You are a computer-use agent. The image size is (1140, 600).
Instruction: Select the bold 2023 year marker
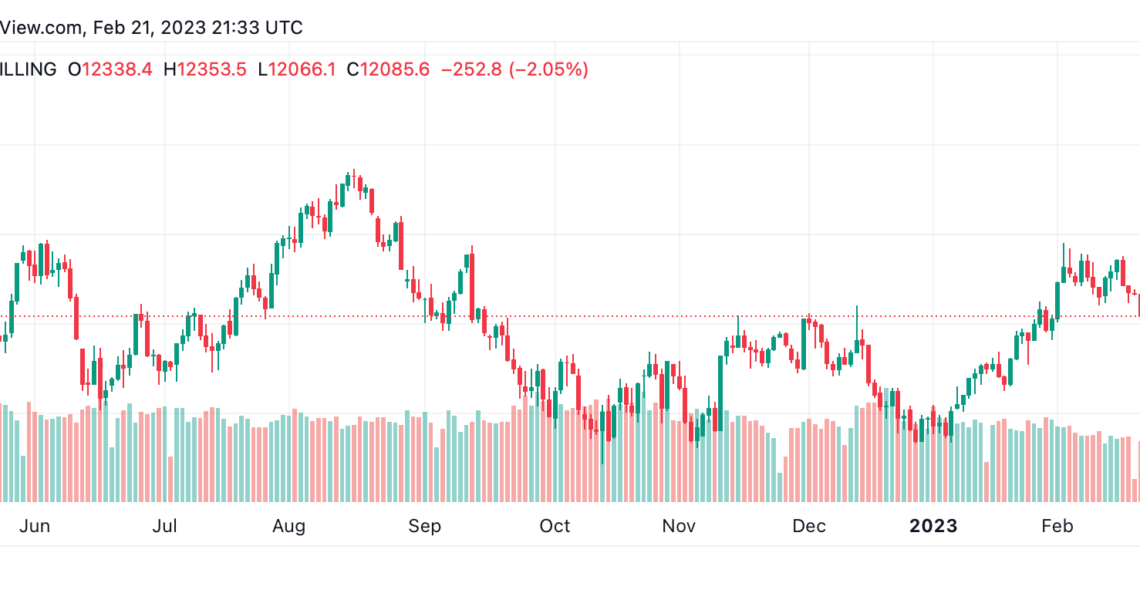point(934,526)
